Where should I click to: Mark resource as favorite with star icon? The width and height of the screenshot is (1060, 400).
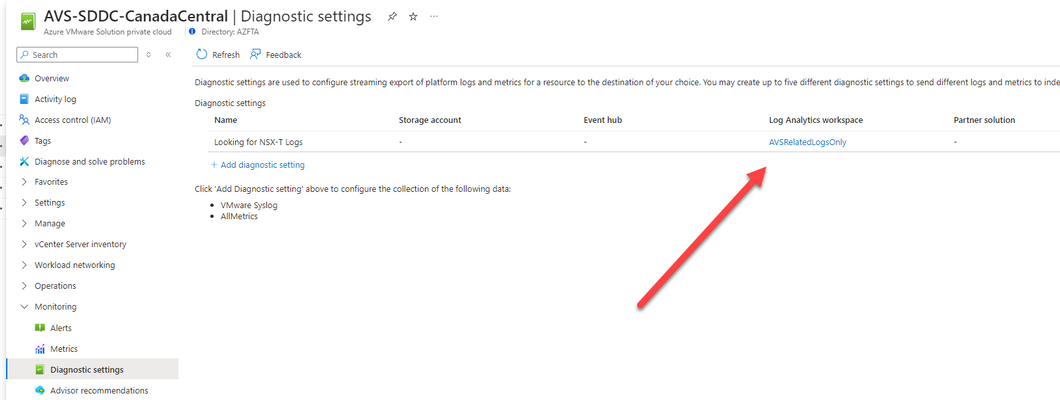413,17
